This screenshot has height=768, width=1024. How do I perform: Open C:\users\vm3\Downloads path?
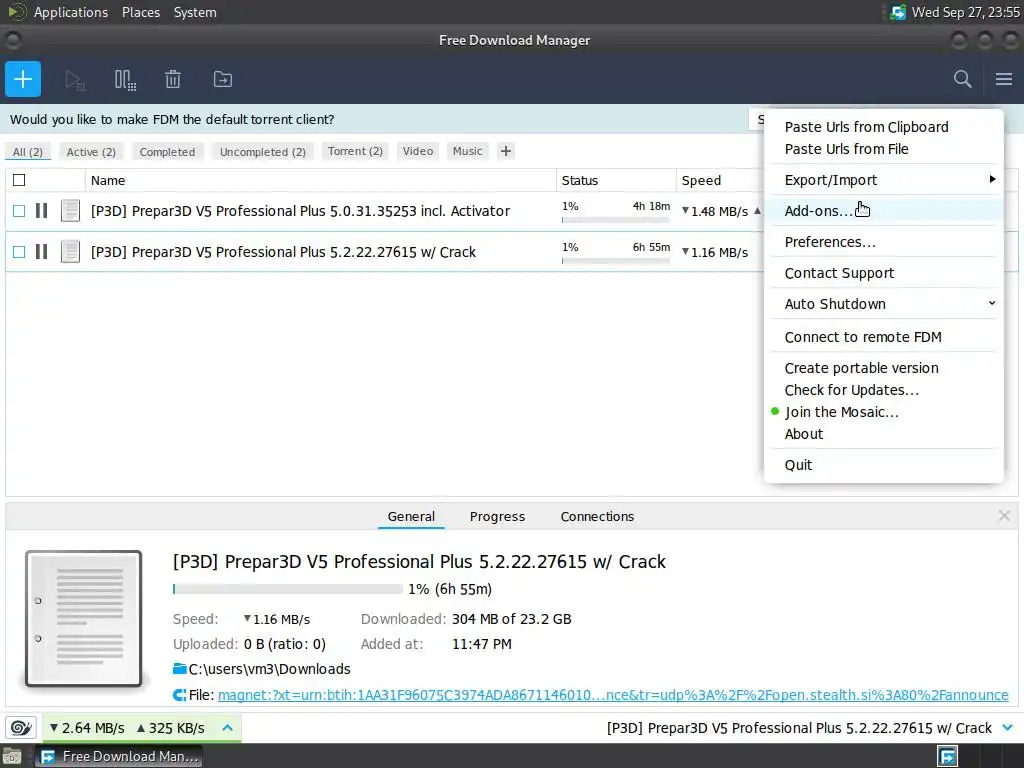(x=269, y=669)
